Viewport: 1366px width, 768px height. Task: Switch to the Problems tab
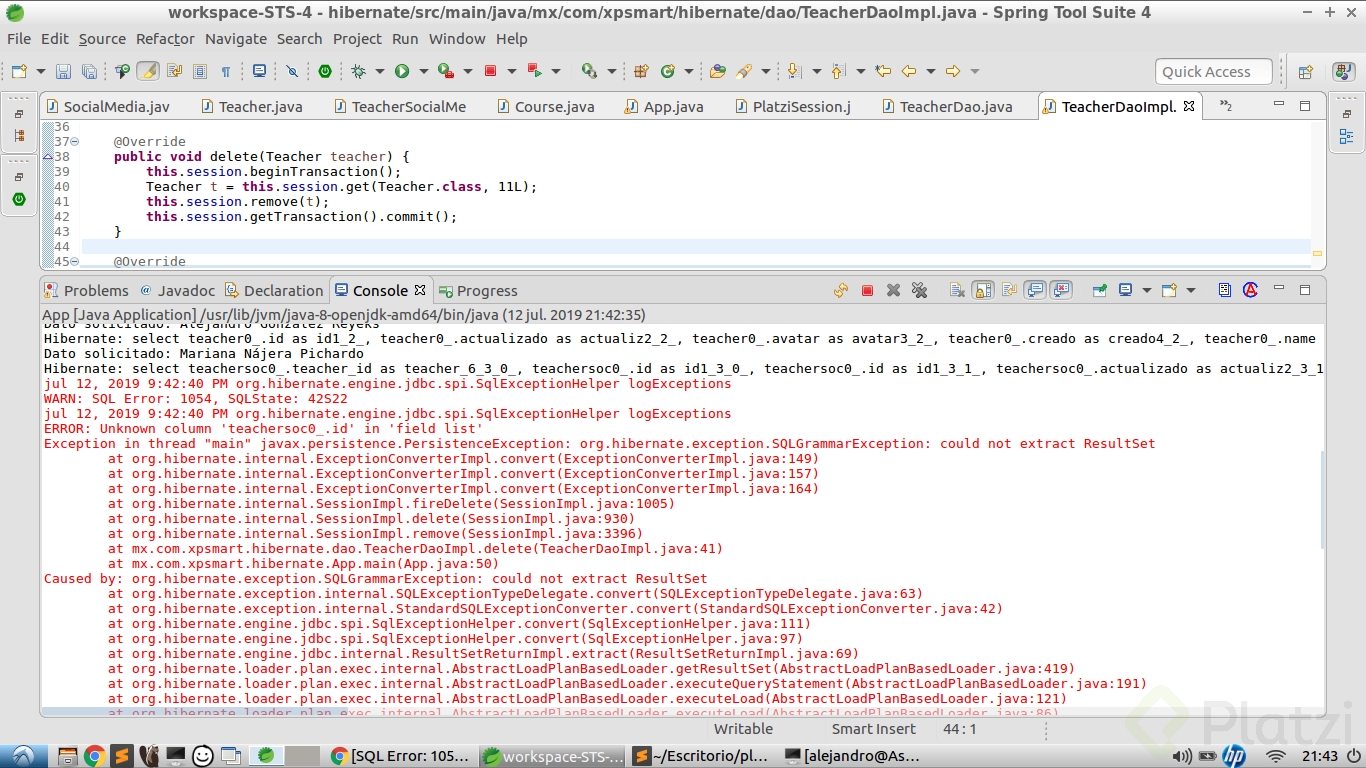click(87, 291)
